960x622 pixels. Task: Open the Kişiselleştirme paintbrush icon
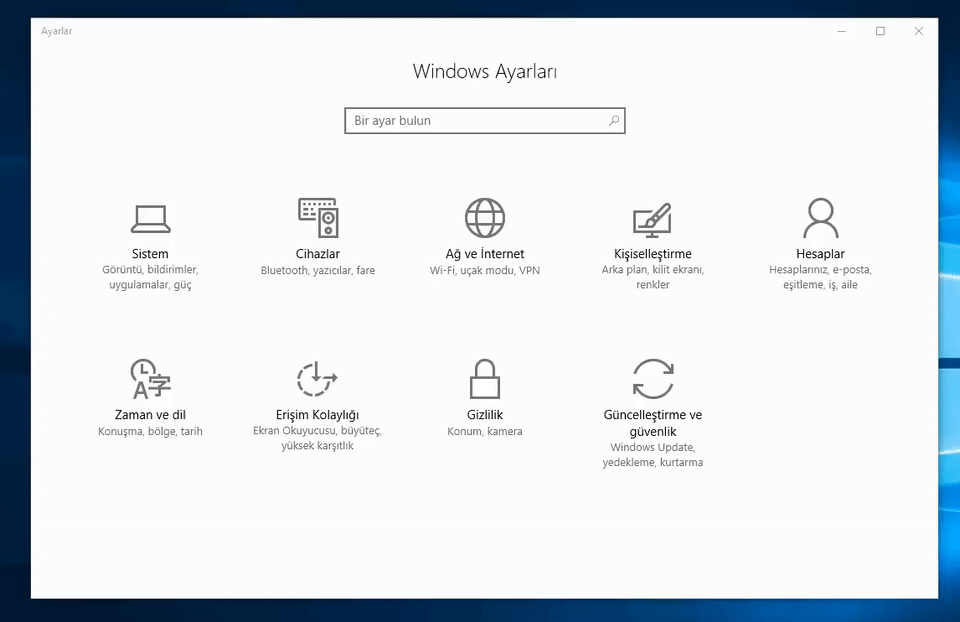(x=652, y=218)
